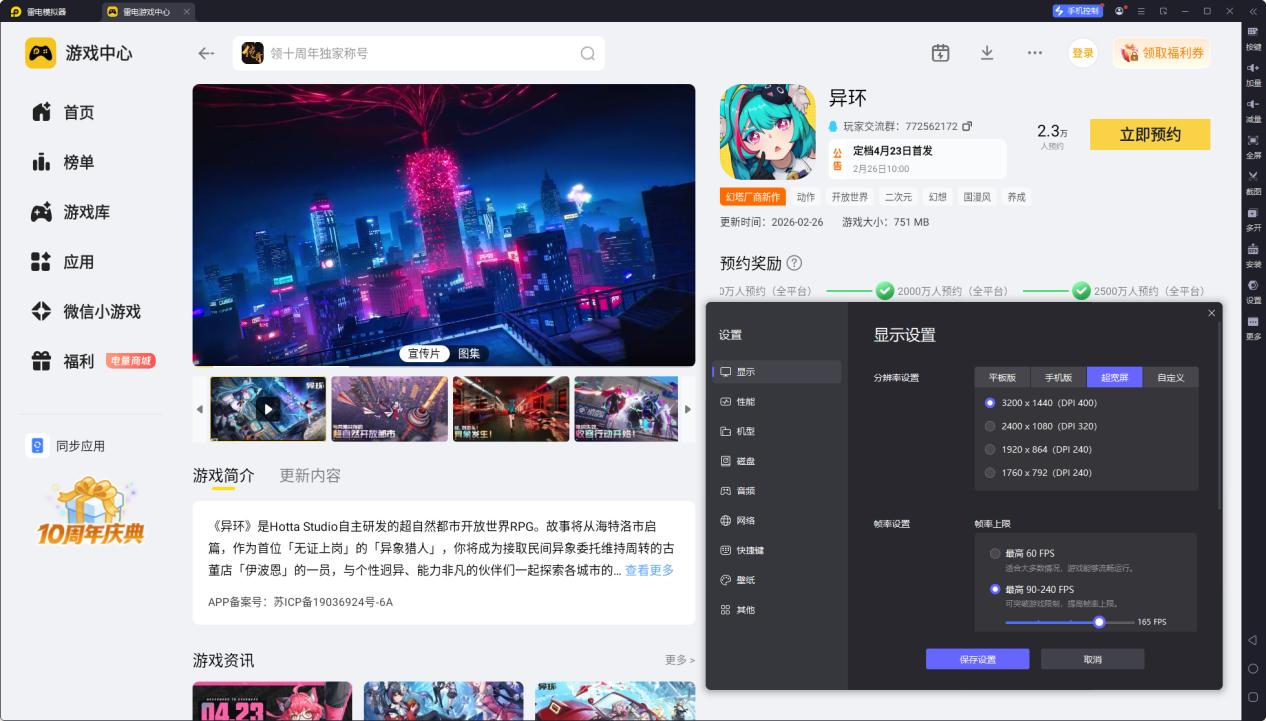Open the user account icon in title bar
Screen dimensions: 1266x721
(1119, 11)
